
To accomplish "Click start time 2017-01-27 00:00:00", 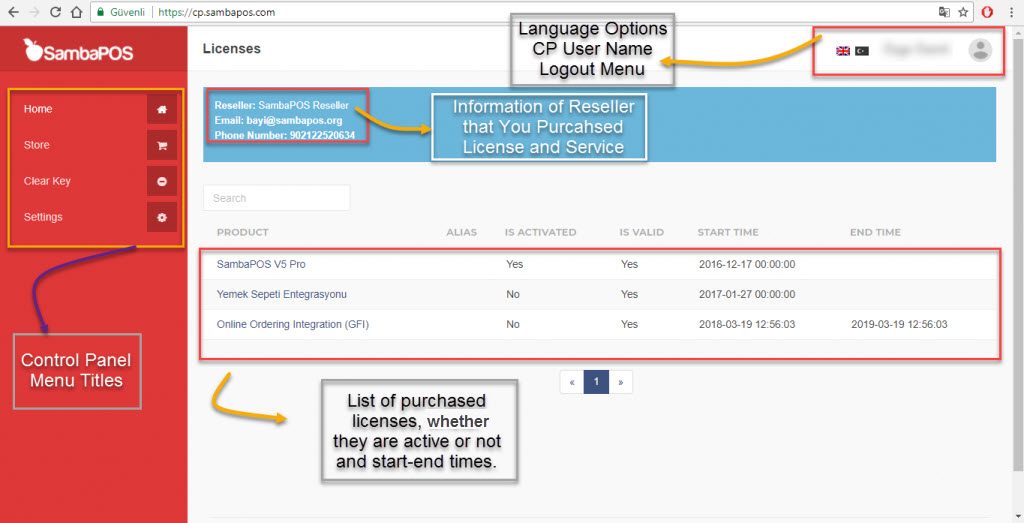I will pos(747,294).
